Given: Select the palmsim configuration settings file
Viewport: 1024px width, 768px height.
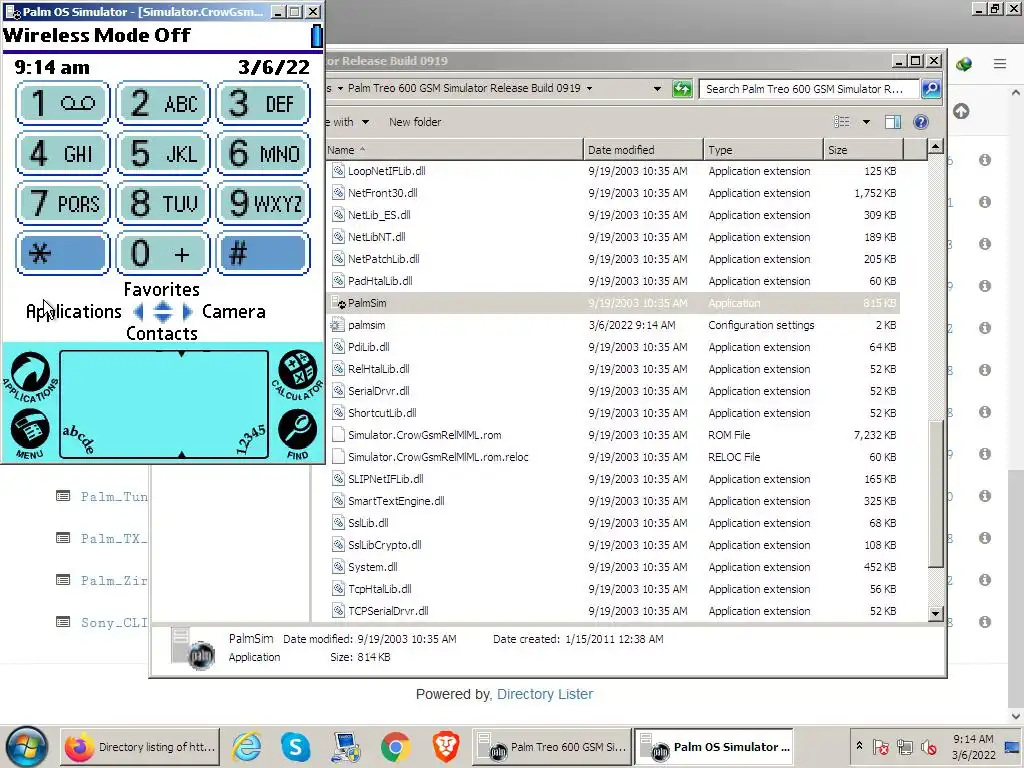Looking at the screenshot, I should [x=613, y=325].
